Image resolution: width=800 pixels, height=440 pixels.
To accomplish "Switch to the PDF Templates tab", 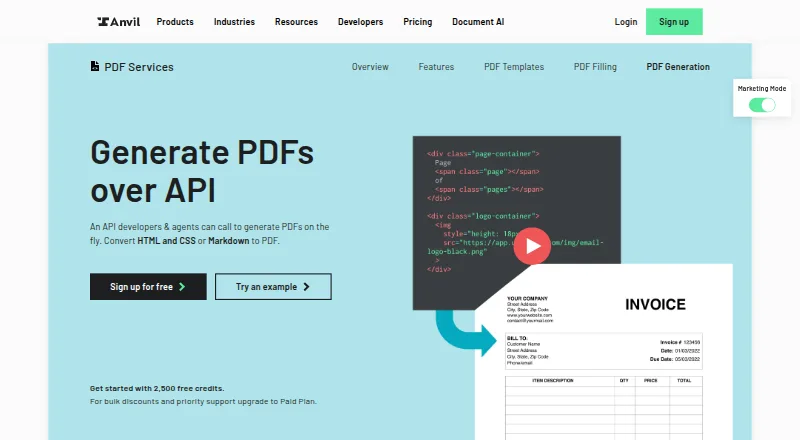I will [x=514, y=66].
